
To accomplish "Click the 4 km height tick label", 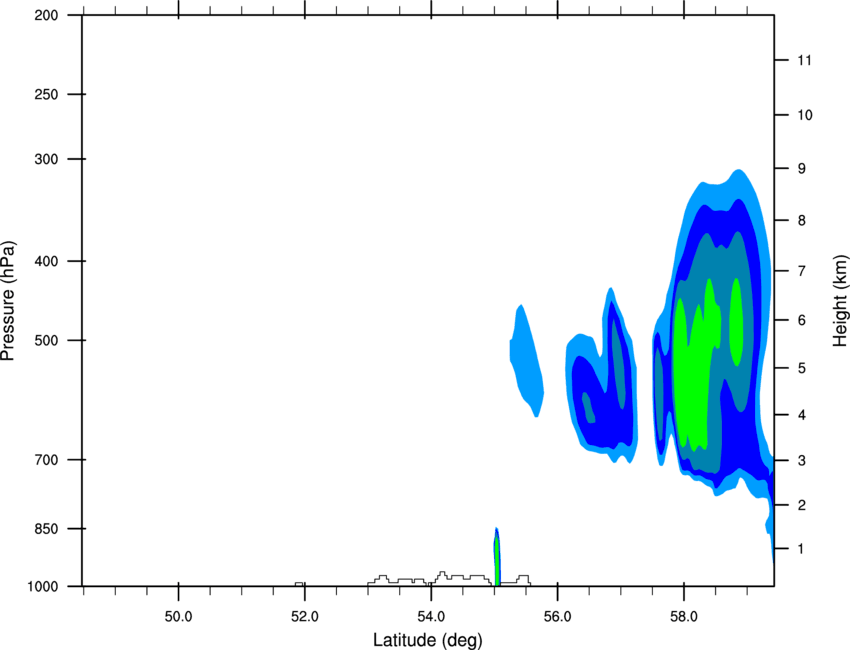I will [x=802, y=415].
